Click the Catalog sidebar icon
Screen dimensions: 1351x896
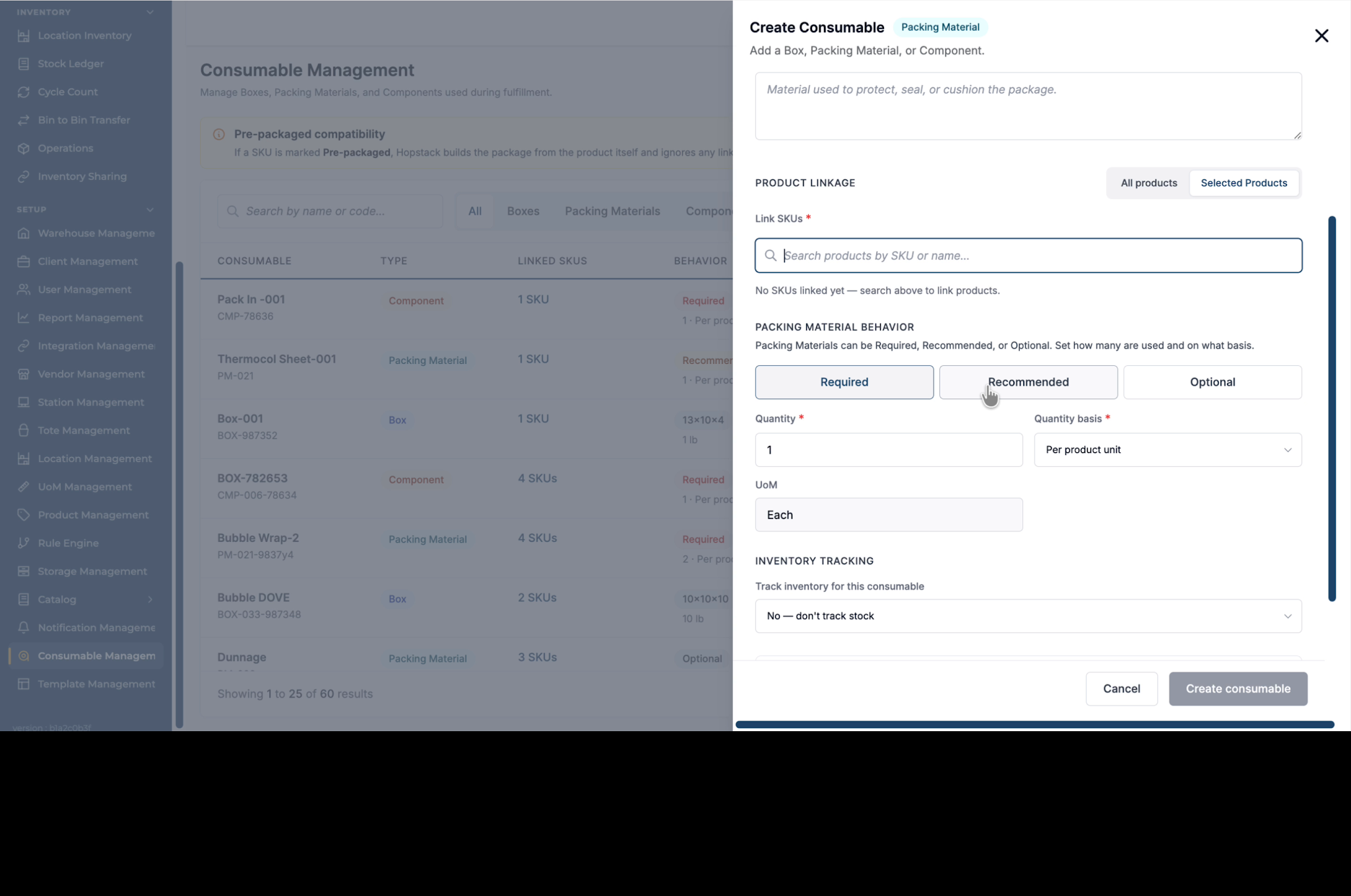pos(24,600)
